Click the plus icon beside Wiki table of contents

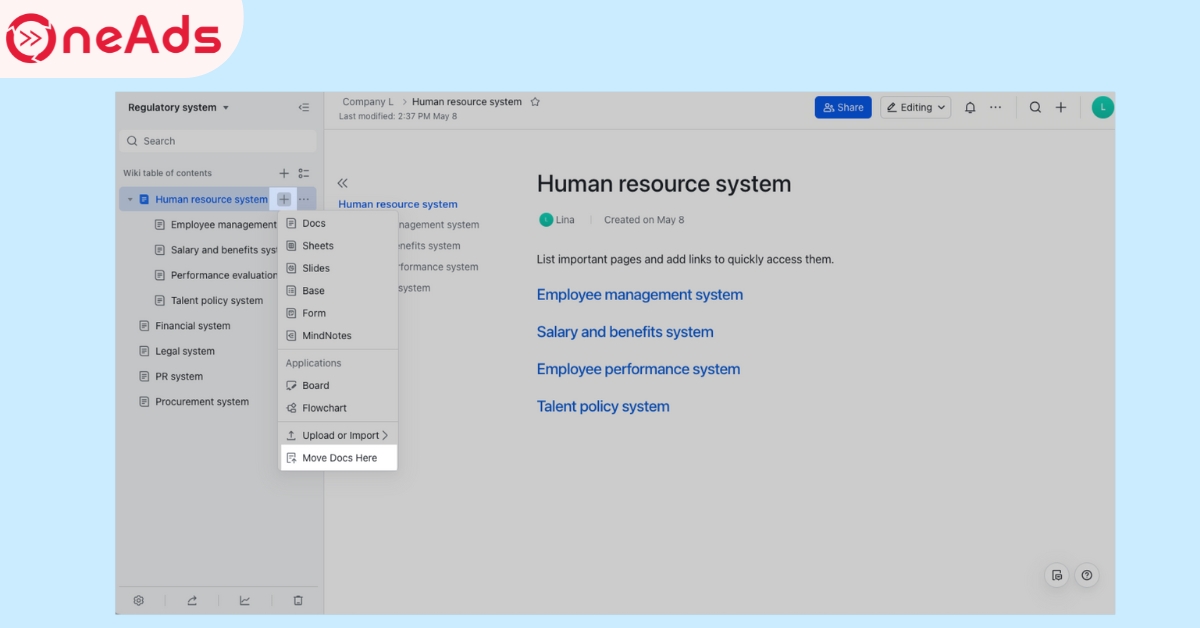pyautogui.click(x=284, y=173)
